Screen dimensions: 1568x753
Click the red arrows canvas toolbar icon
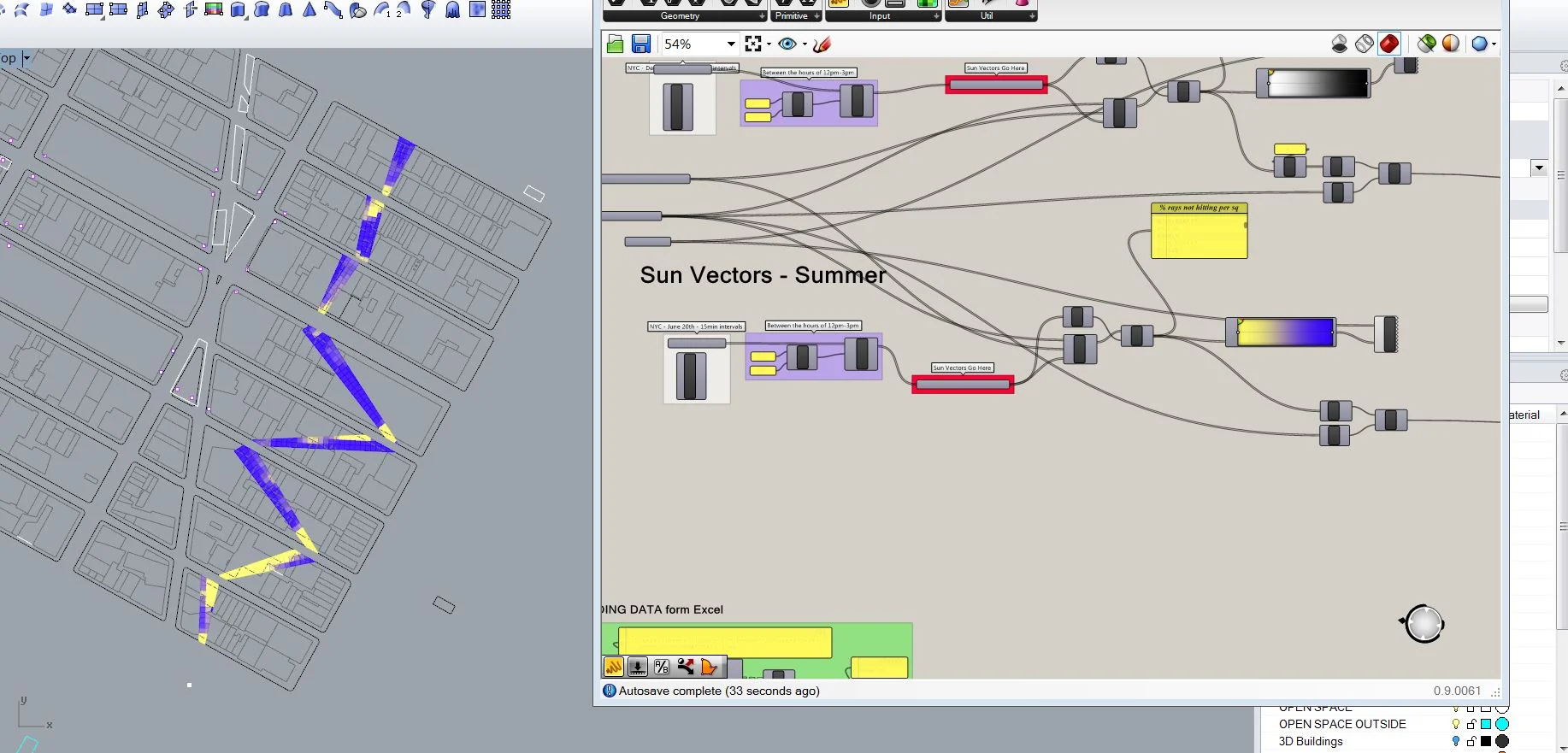point(686,667)
